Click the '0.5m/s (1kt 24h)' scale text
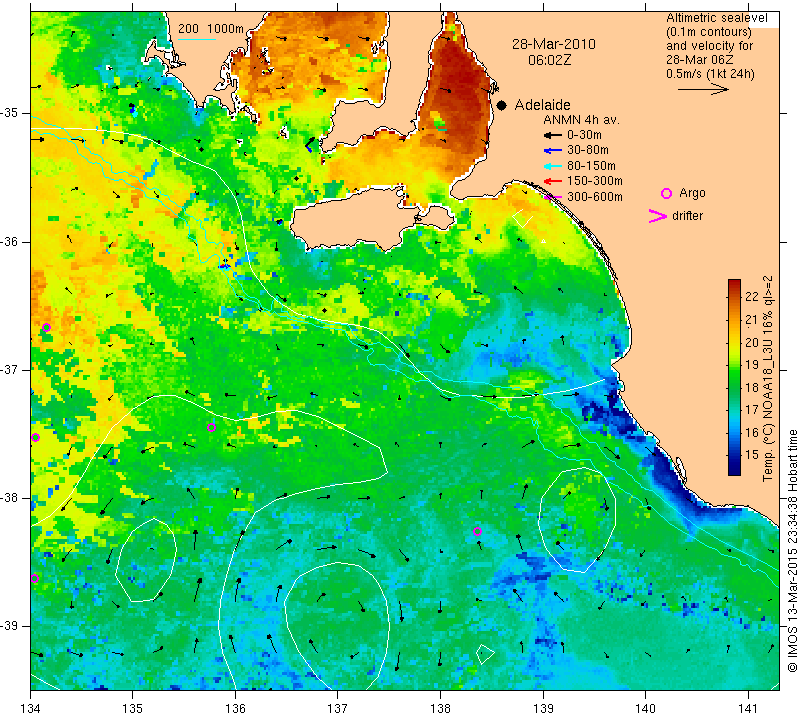 [710, 74]
